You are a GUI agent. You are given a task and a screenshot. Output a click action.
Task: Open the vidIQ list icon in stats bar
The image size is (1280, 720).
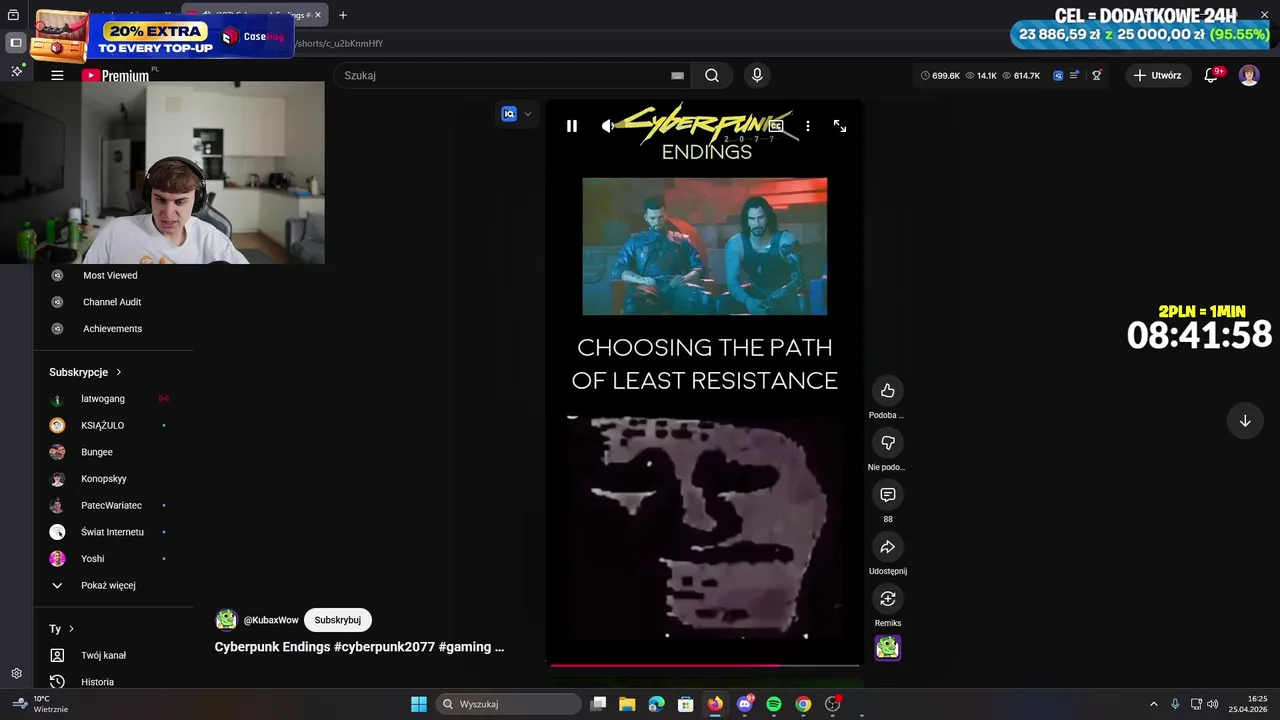coord(1074,75)
